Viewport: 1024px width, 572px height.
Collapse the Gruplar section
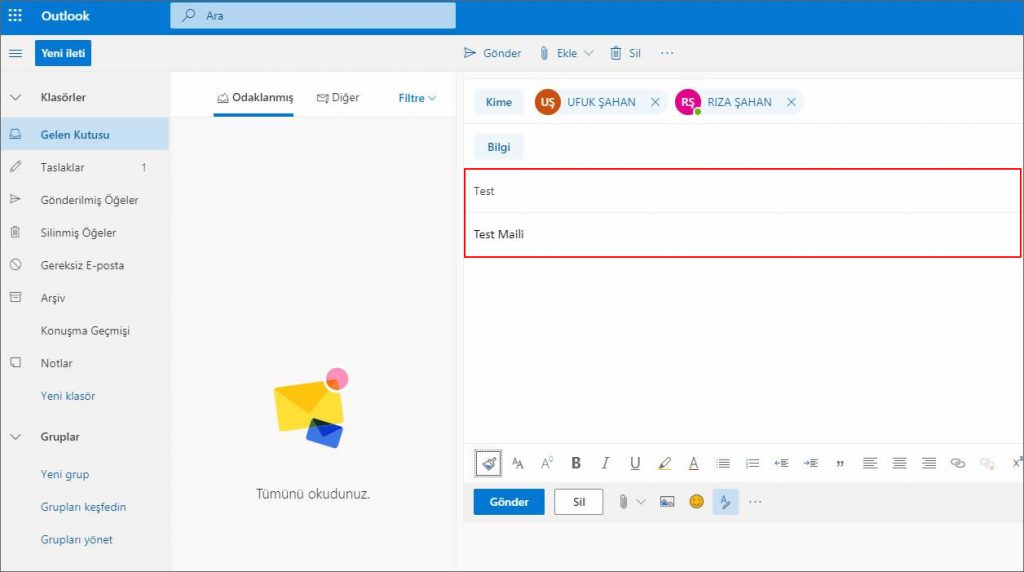tap(16, 437)
